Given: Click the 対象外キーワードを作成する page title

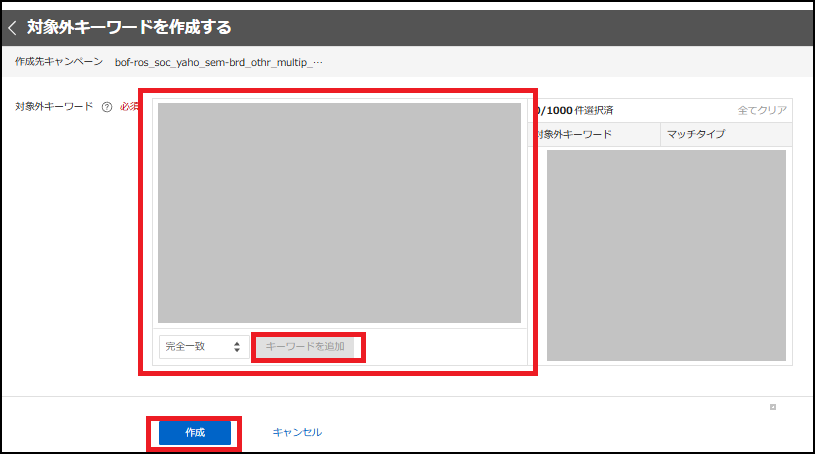Looking at the screenshot, I should click(129, 28).
